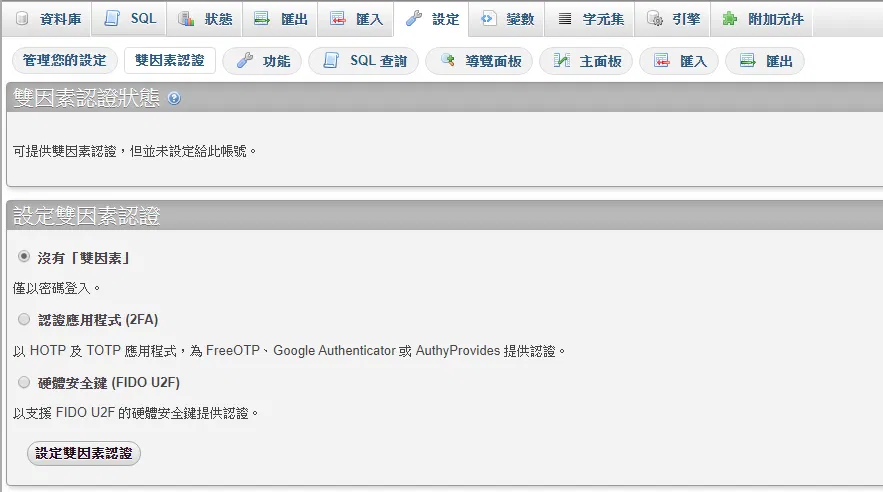
Task: Open the 資料庫 tab
Action: [47, 19]
